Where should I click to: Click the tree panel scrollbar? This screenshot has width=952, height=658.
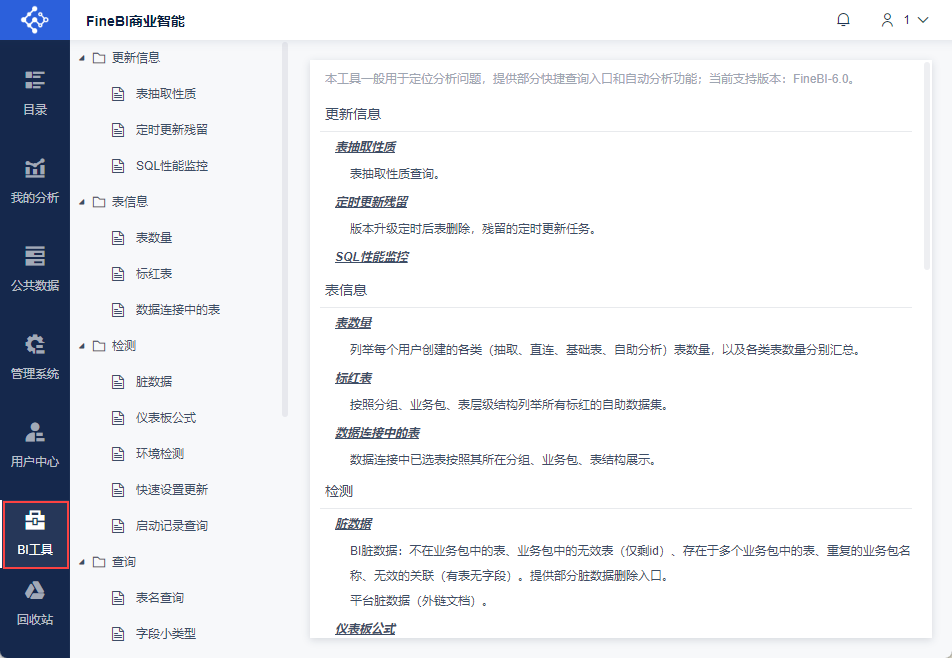285,229
